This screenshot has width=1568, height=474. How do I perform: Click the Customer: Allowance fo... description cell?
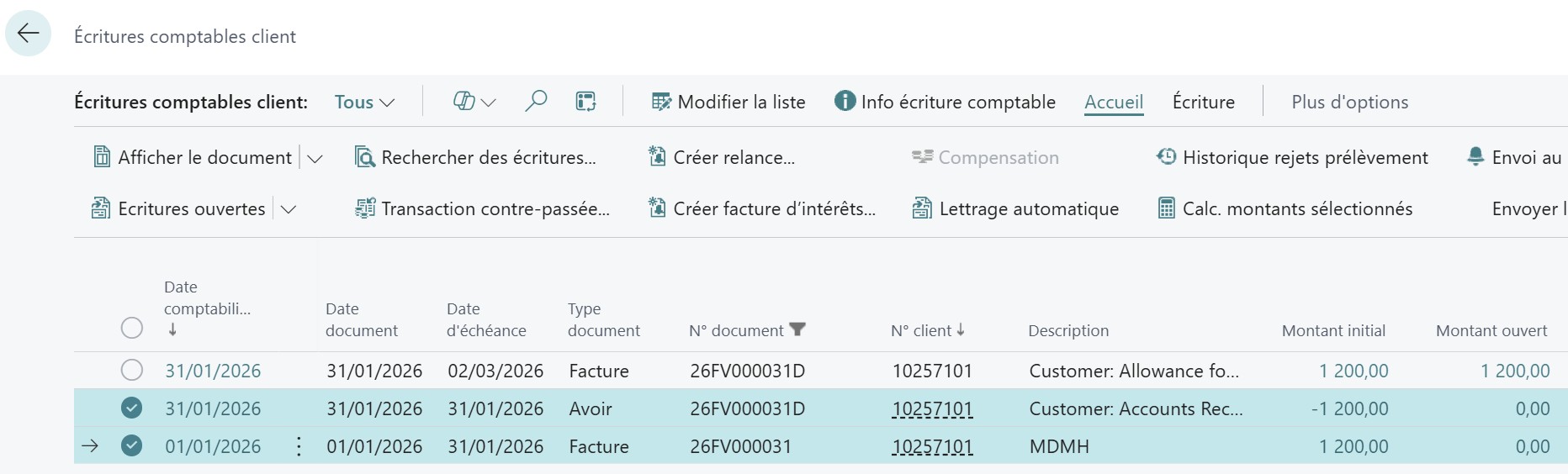coord(1134,371)
